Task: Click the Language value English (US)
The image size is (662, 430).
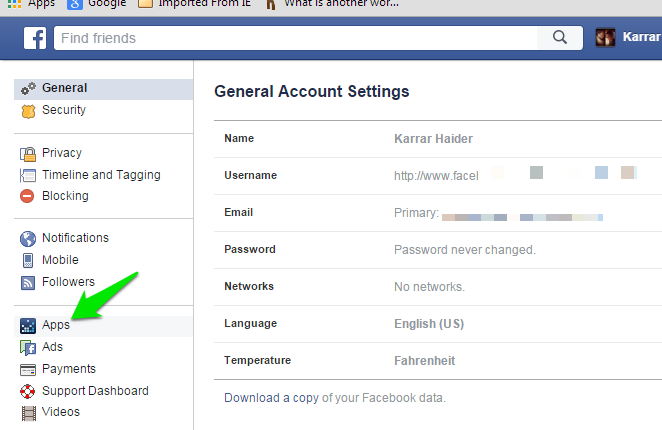Action: coord(429,324)
